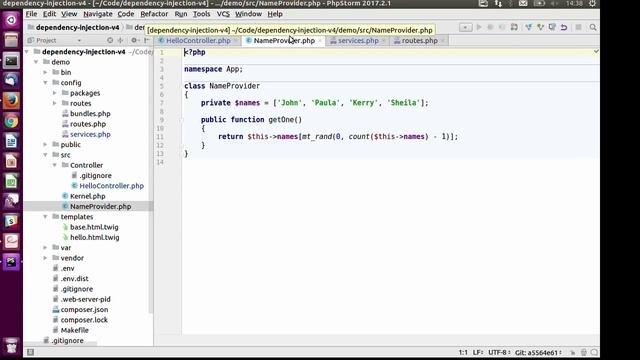Screen dimensions: 640x360
Task: Select Makefile in project tree
Action: coord(74,330)
